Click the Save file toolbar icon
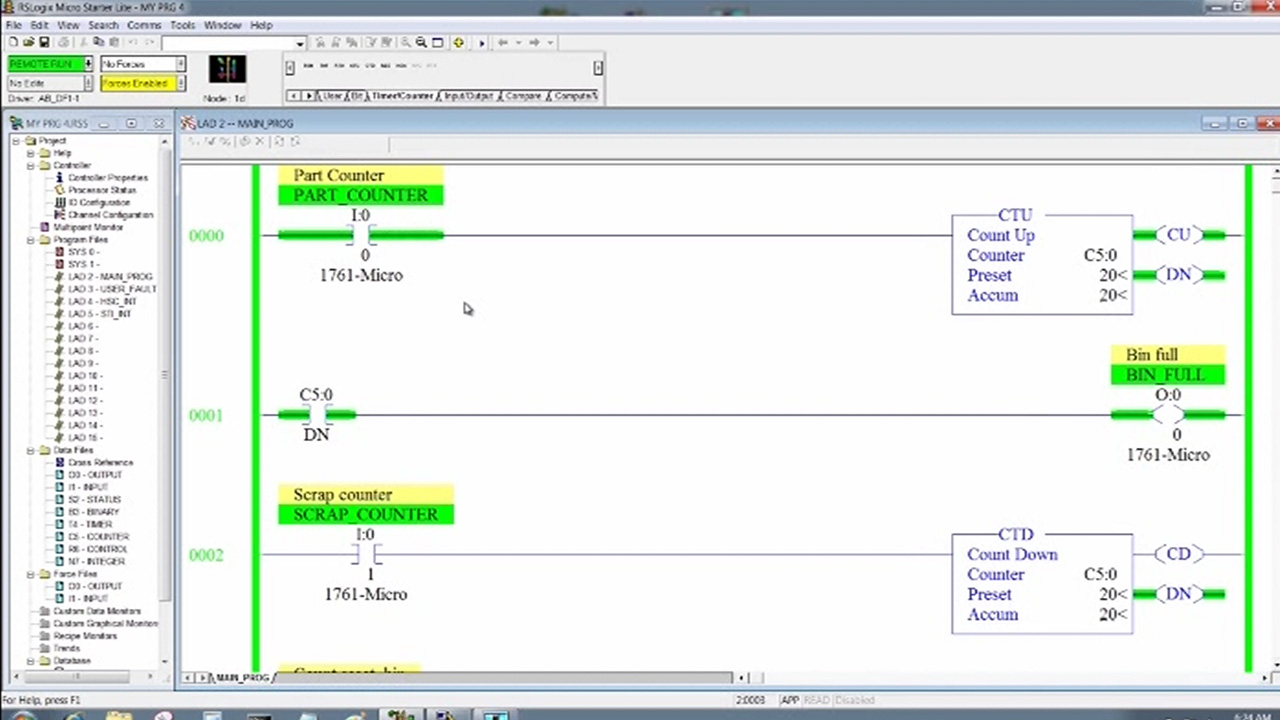 (45, 42)
